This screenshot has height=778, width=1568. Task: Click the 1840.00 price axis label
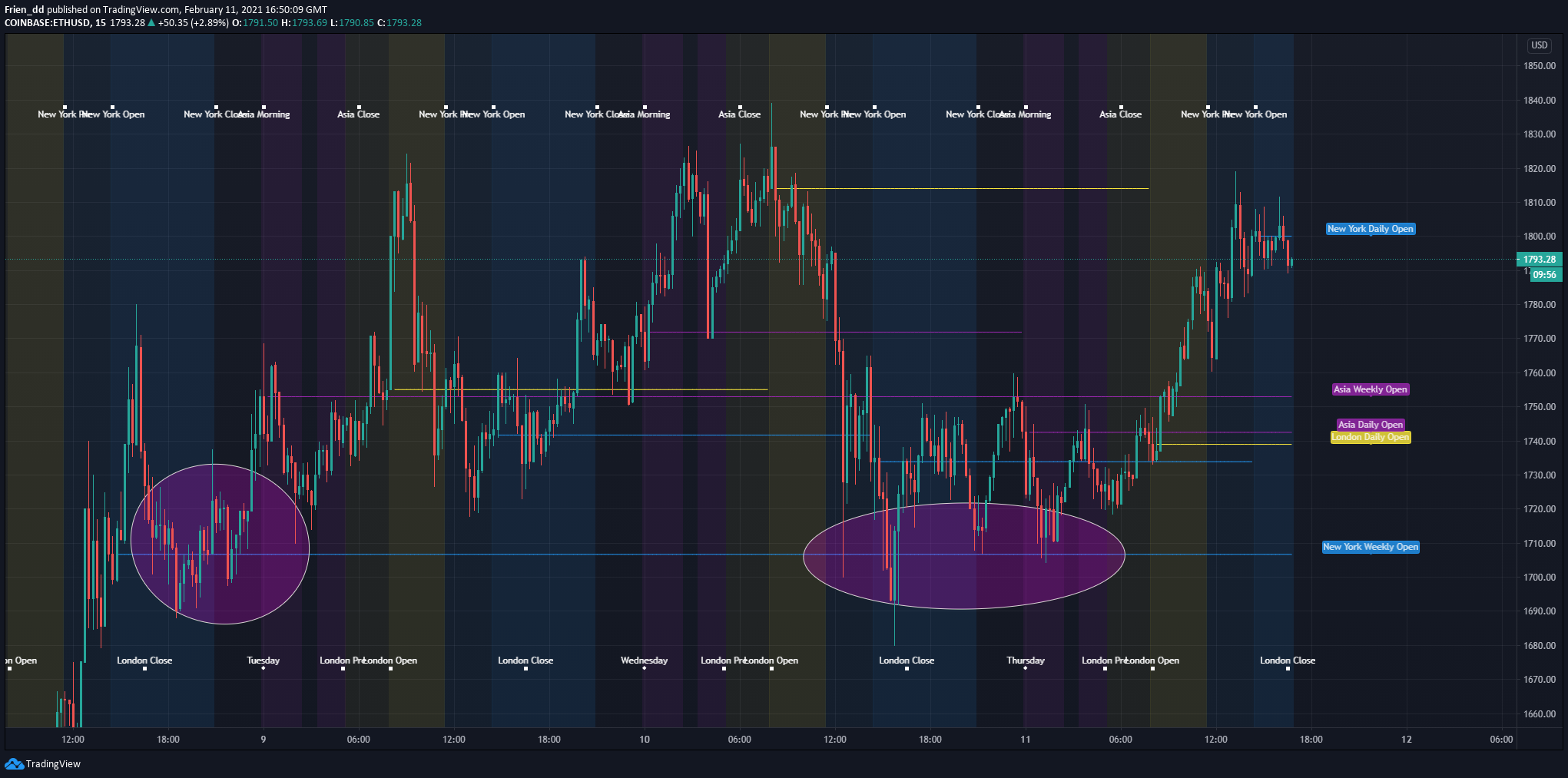pos(1540,101)
